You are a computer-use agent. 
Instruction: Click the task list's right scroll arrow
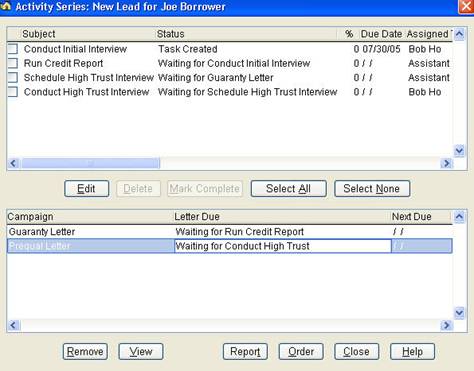pos(446,163)
